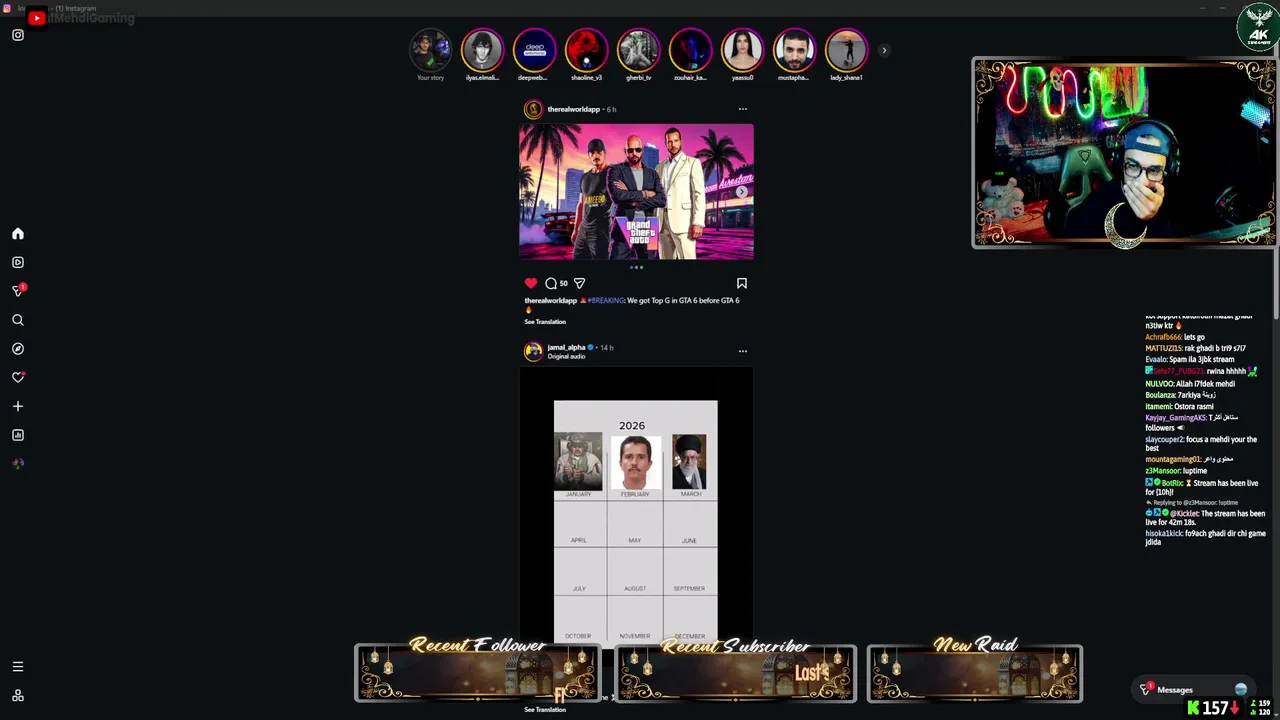Open gherbi_tv story
The height and width of the screenshot is (720, 1280).
(638, 51)
